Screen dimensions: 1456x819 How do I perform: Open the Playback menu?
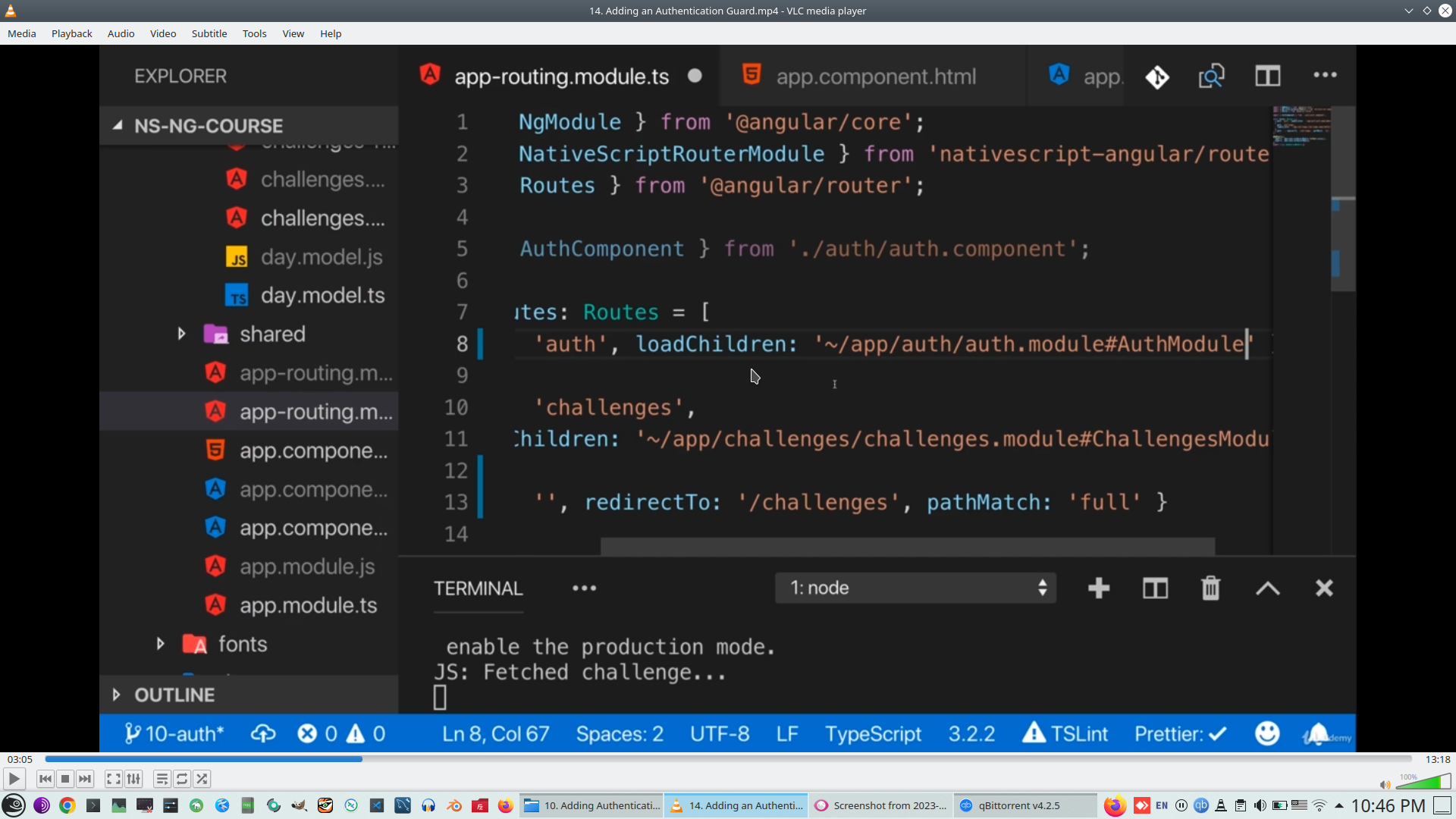click(71, 33)
